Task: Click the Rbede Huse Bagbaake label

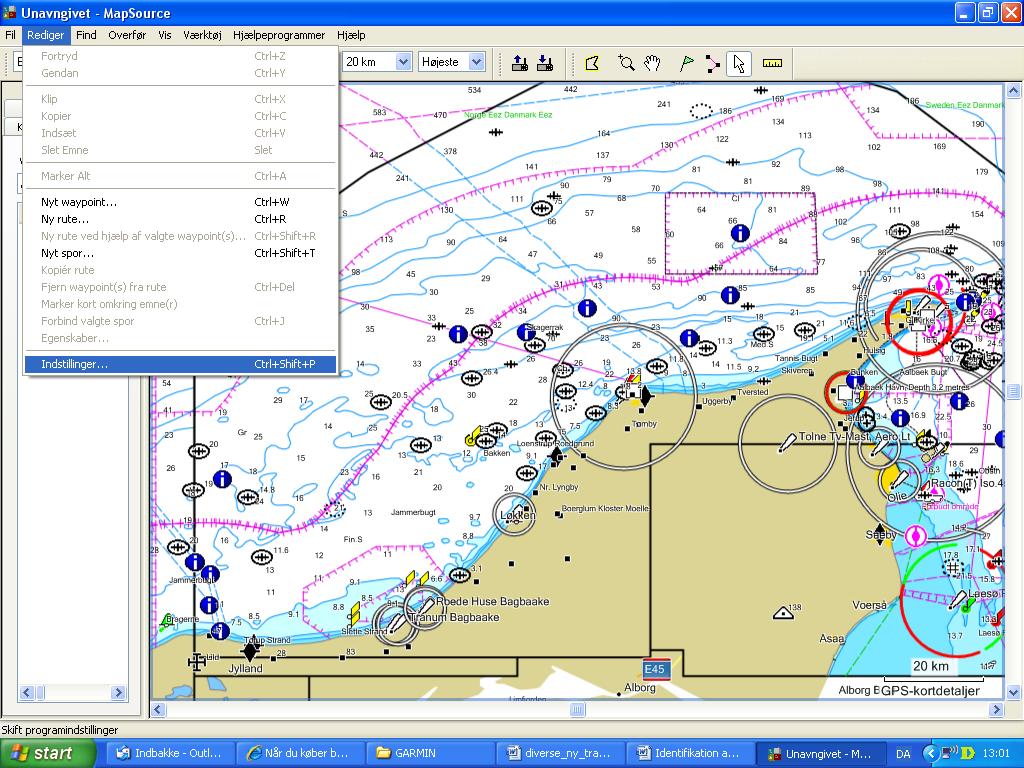Action: (492, 601)
